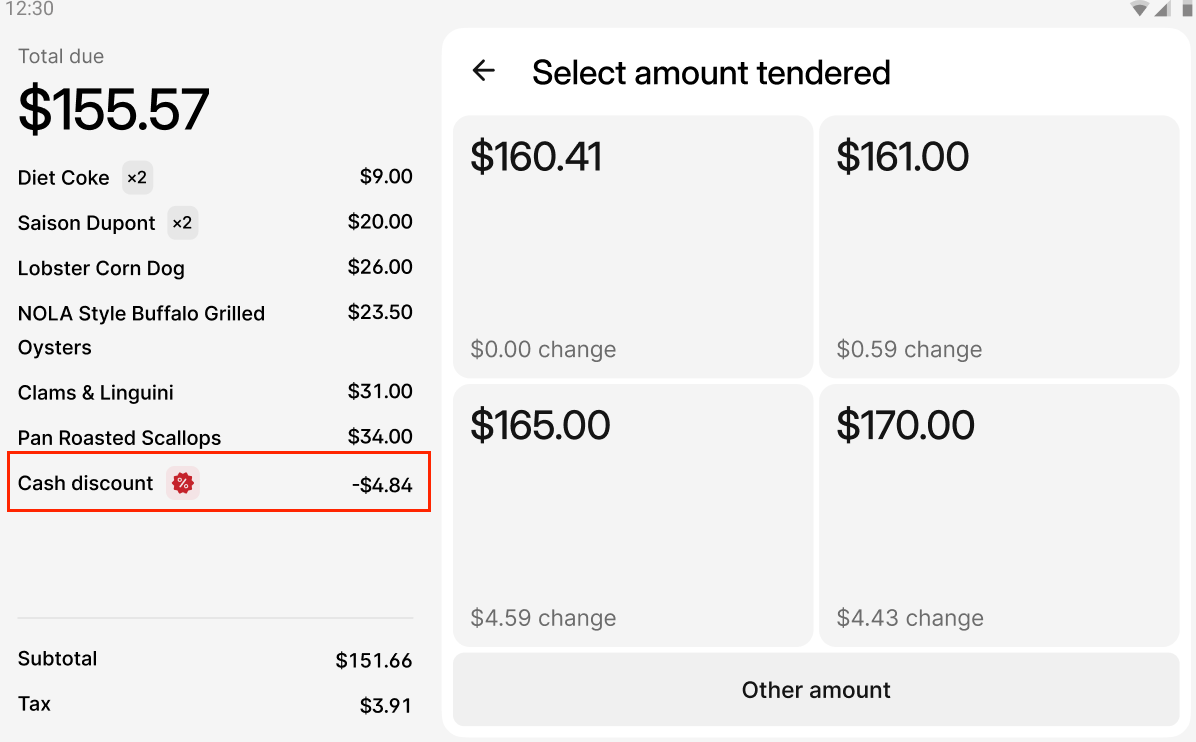Tap the Pan Roasted Scallops item
Screen dimensions: 1196x742
click(215, 437)
